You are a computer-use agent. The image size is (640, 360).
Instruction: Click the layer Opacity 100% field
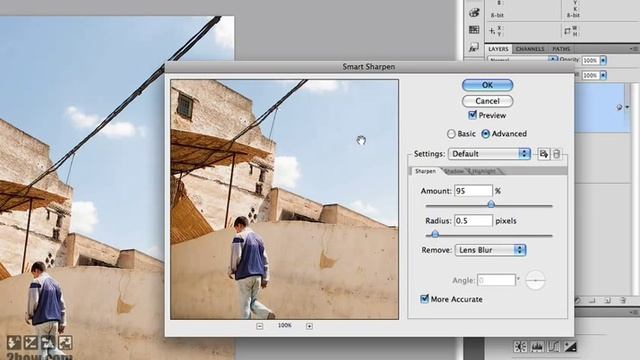(x=590, y=60)
